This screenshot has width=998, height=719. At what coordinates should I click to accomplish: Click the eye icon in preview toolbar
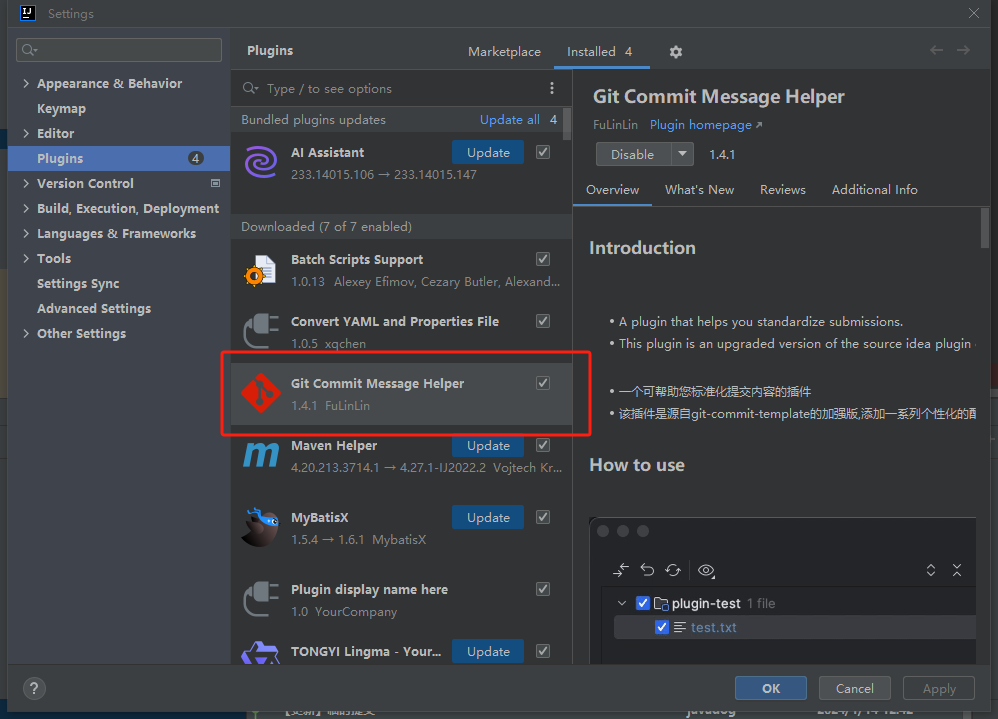706,570
